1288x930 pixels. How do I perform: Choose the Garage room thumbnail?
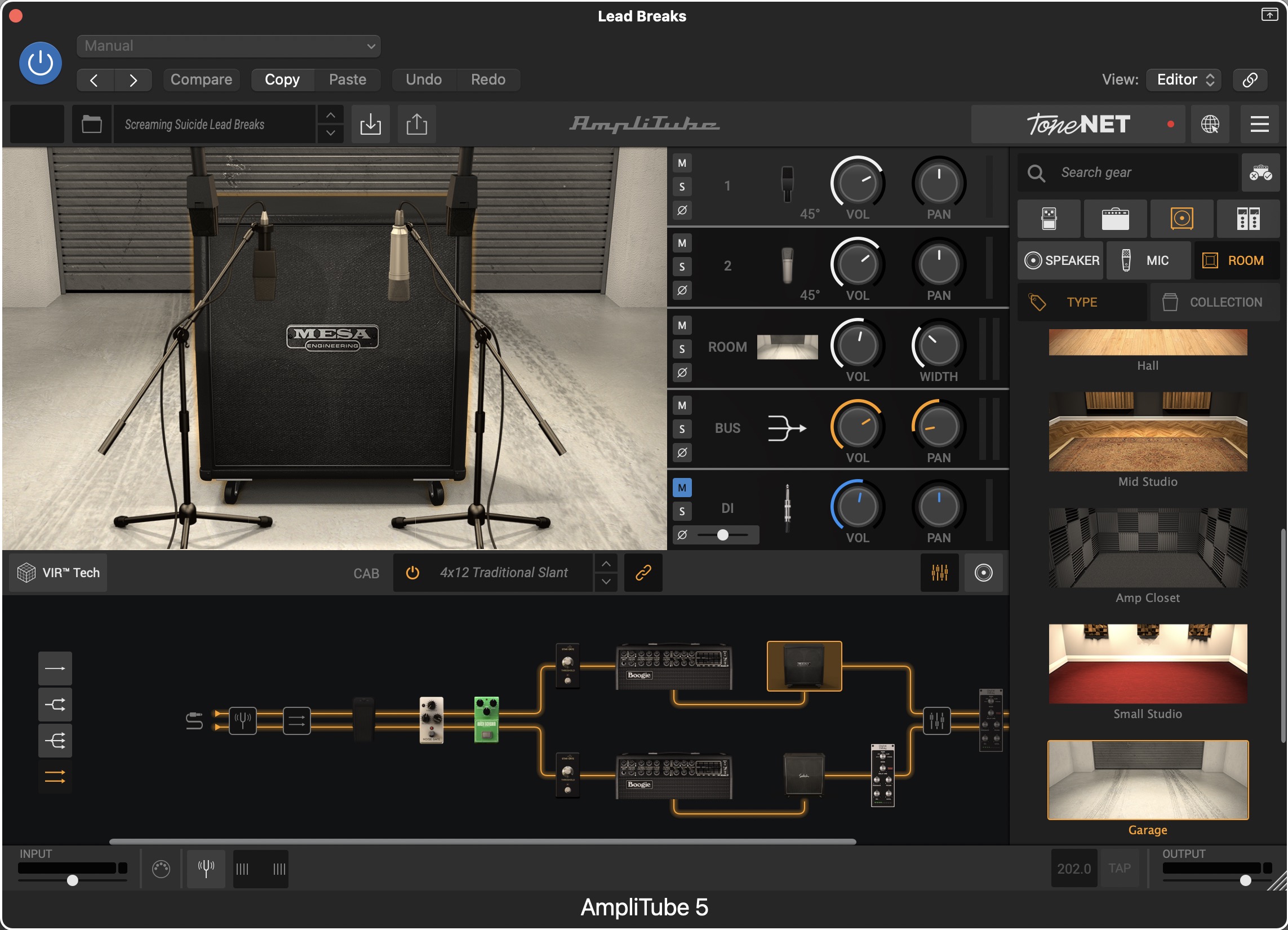[x=1148, y=781]
